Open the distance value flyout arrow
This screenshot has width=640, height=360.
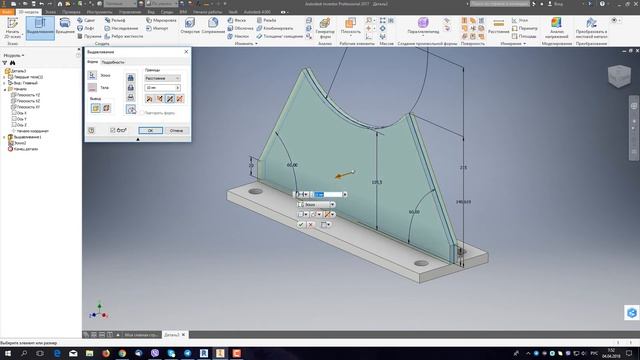click(178, 88)
